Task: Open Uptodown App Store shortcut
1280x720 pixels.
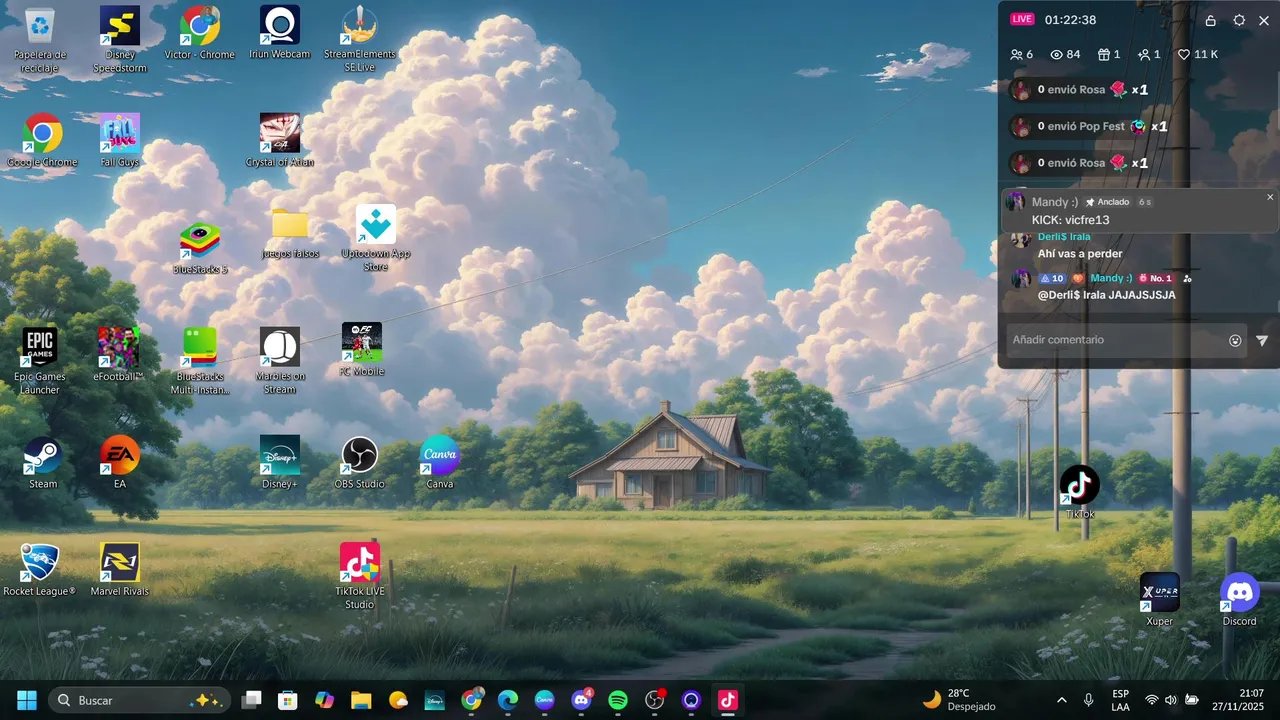Action: tap(376, 240)
